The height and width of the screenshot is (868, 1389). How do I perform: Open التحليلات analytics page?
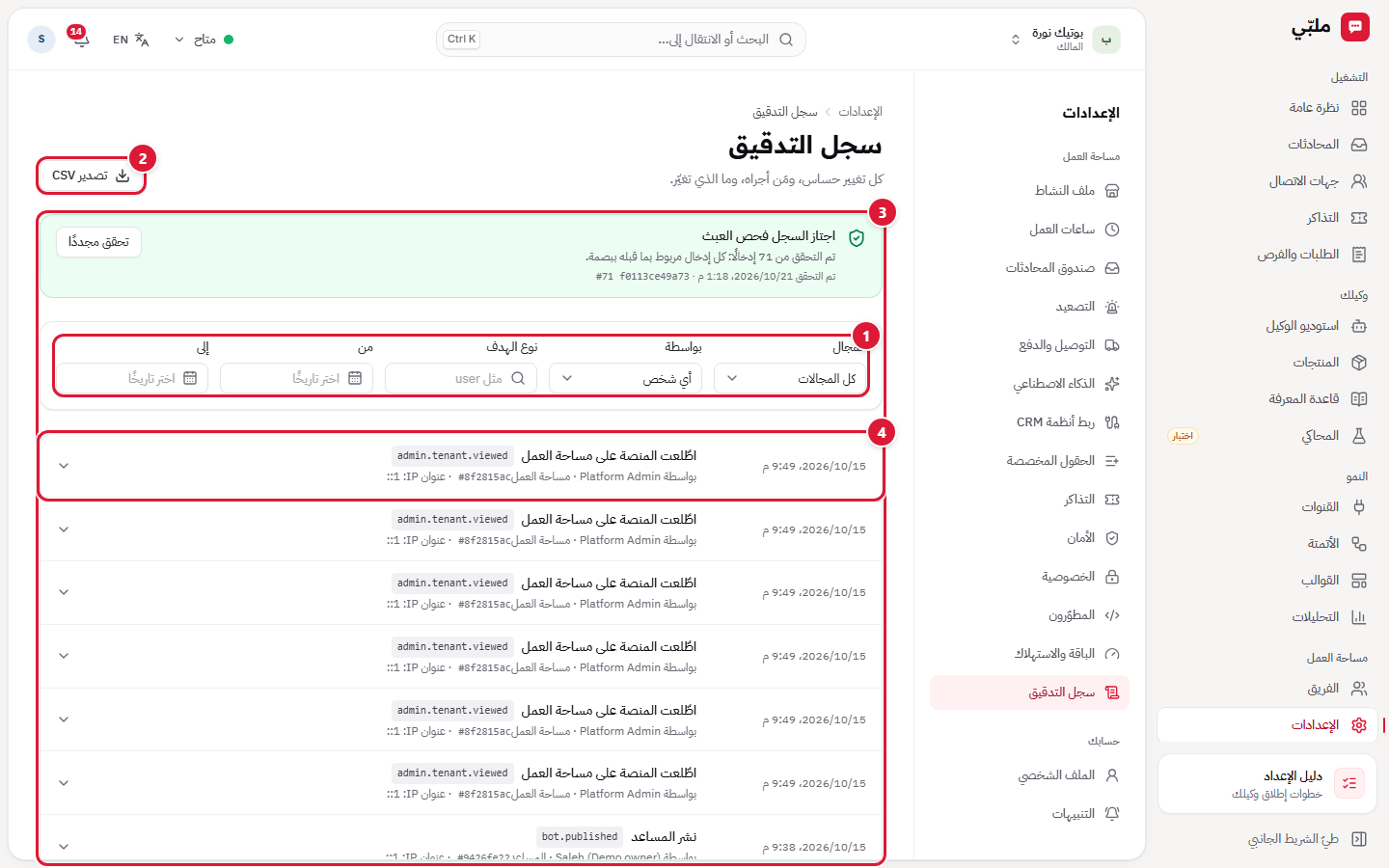pyautogui.click(x=1328, y=617)
